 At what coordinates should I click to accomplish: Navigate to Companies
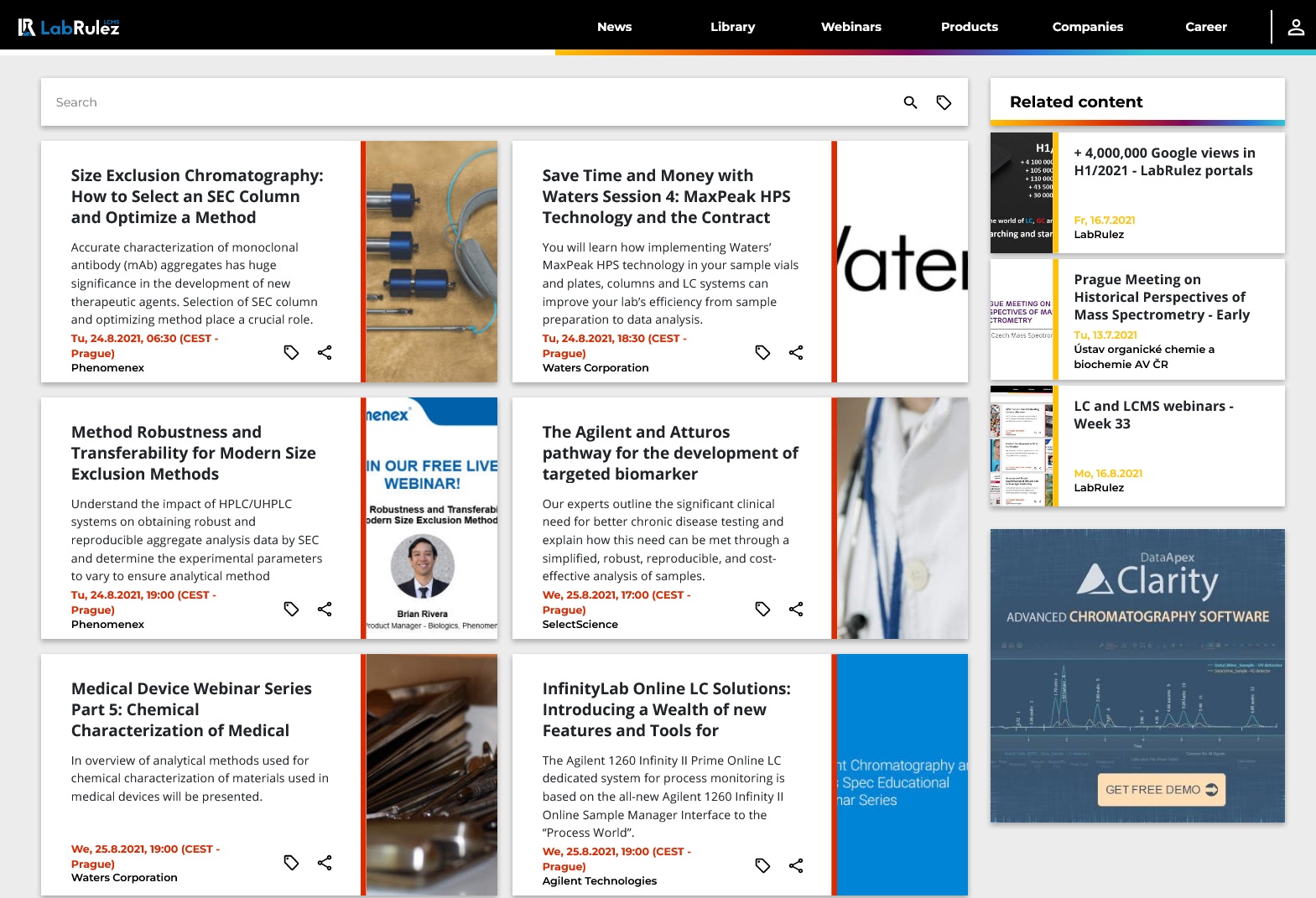(1087, 27)
